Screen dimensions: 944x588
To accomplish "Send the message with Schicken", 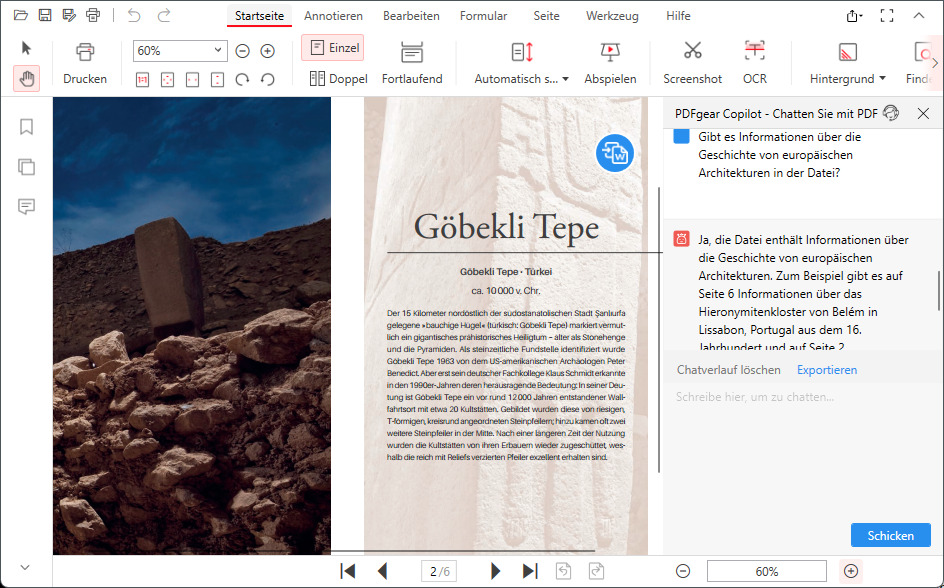I will tap(890, 535).
